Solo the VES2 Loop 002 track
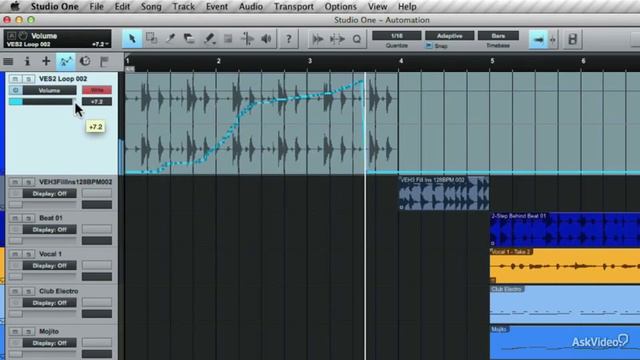This screenshot has width=640, height=360. pyautogui.click(x=29, y=79)
